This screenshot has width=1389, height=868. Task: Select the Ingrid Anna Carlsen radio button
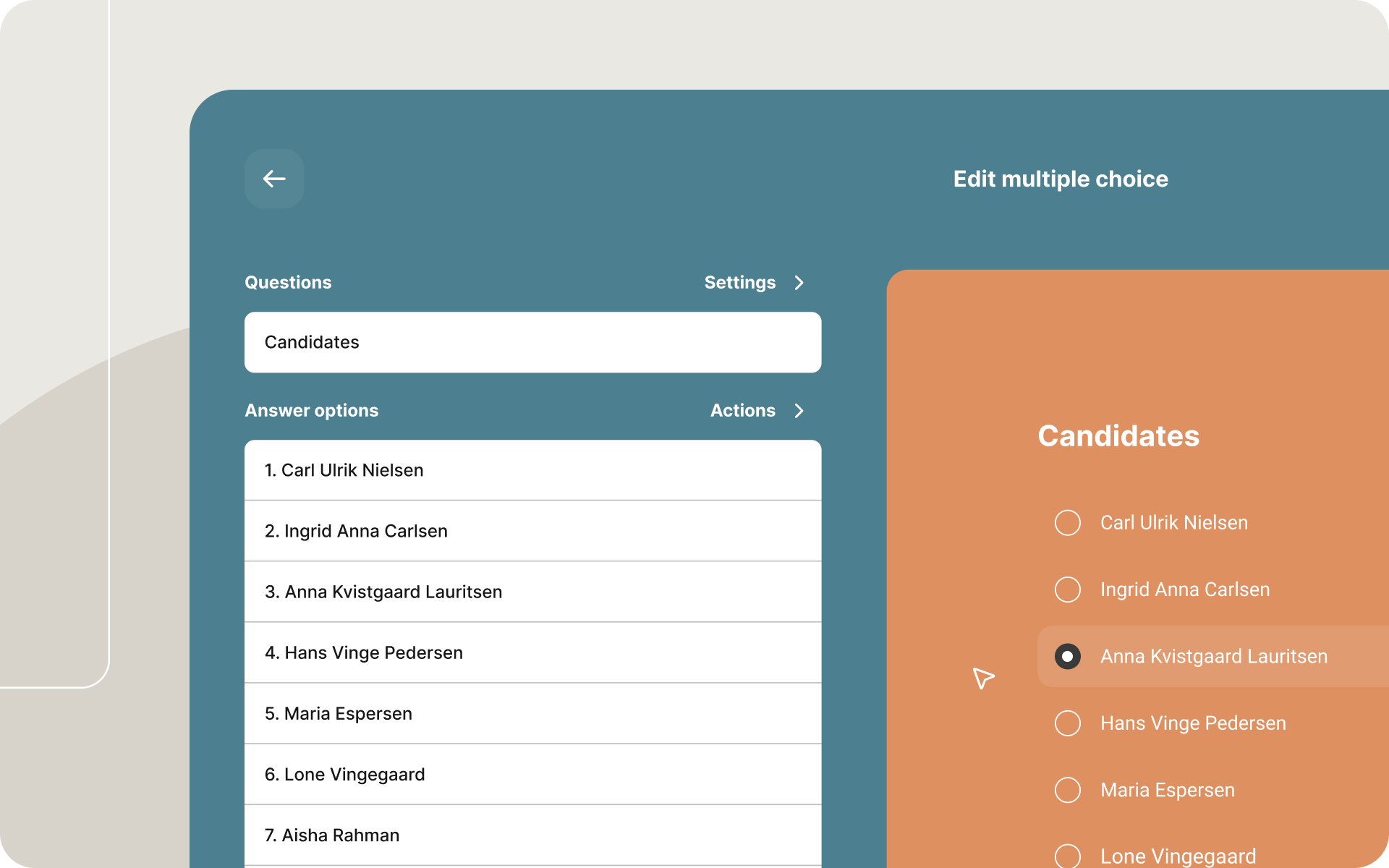point(1067,590)
